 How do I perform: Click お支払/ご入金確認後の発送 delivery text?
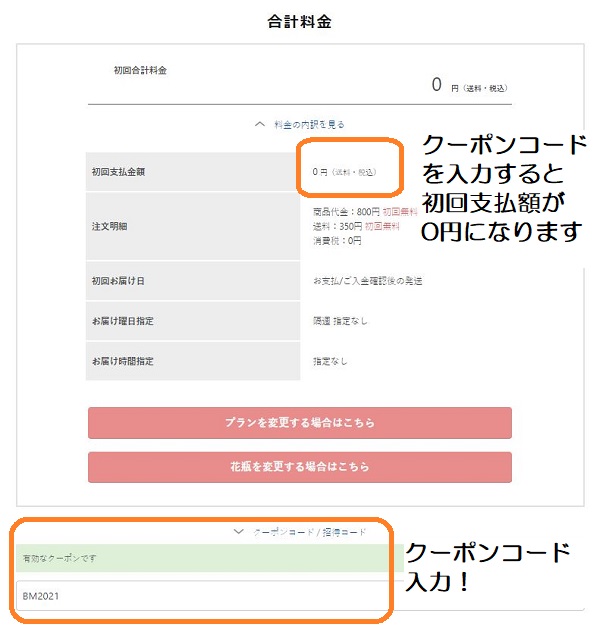(x=368, y=281)
